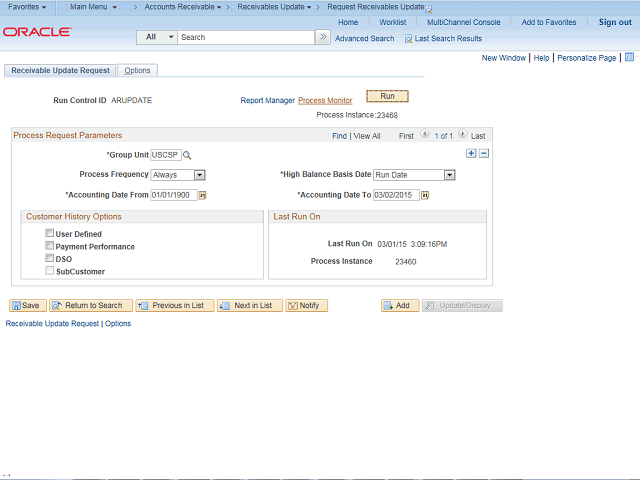Click Personalize Page link

(587, 58)
